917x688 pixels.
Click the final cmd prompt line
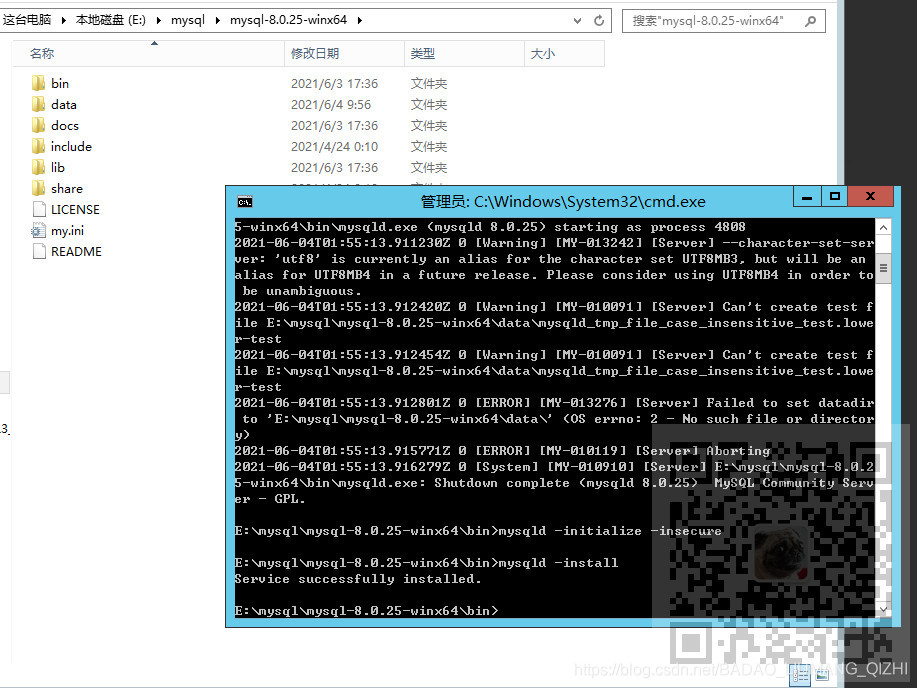pos(367,610)
